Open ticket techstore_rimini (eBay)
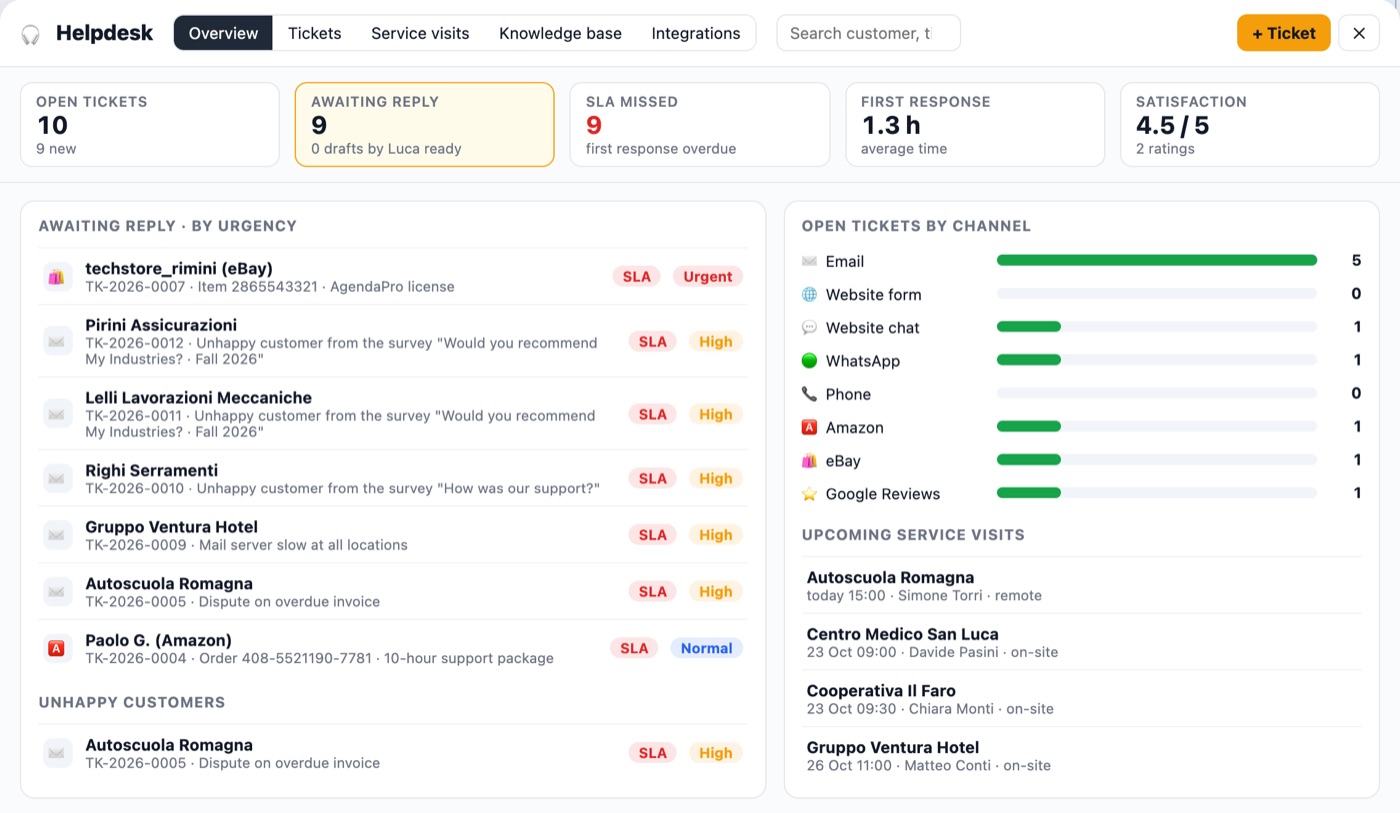This screenshot has width=1400, height=813. pos(179,268)
